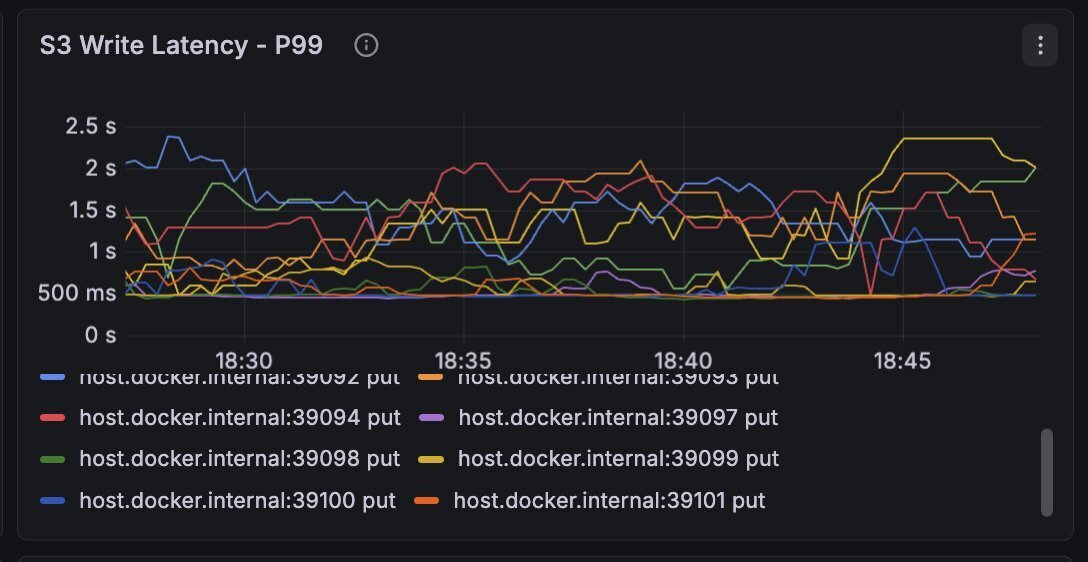The height and width of the screenshot is (562, 1088).
Task: Click the red 39094 legend color swatch
Action: tap(53, 418)
